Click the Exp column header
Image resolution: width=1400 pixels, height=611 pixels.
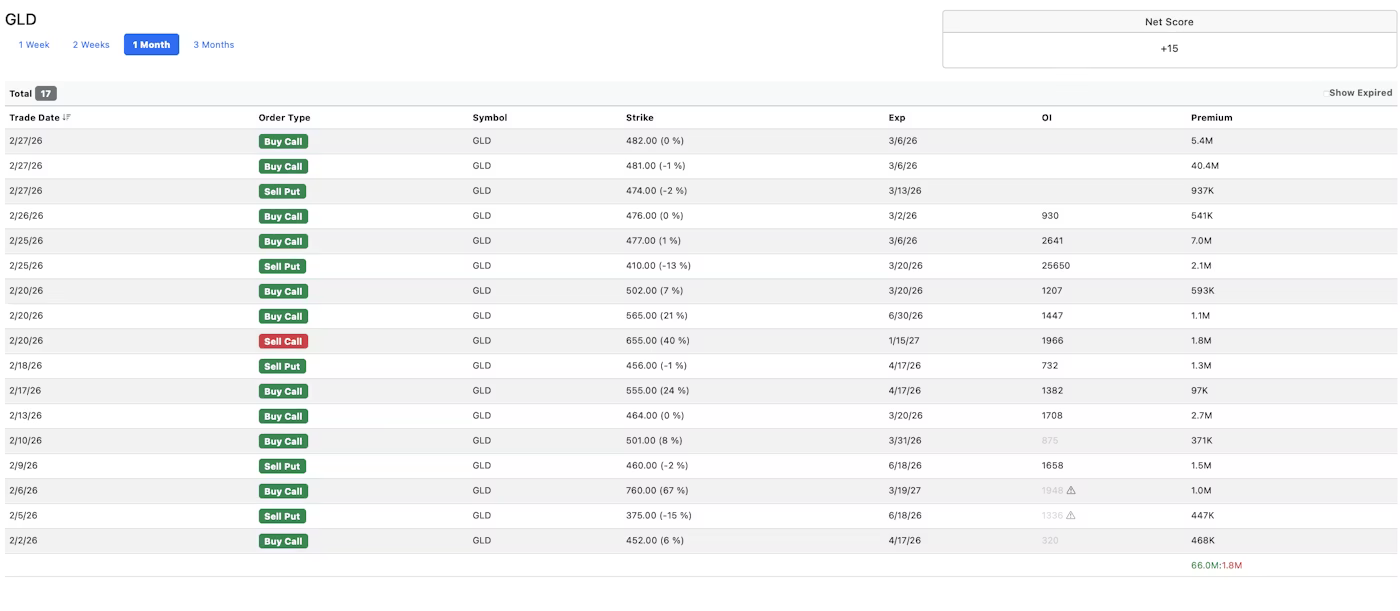[897, 117]
